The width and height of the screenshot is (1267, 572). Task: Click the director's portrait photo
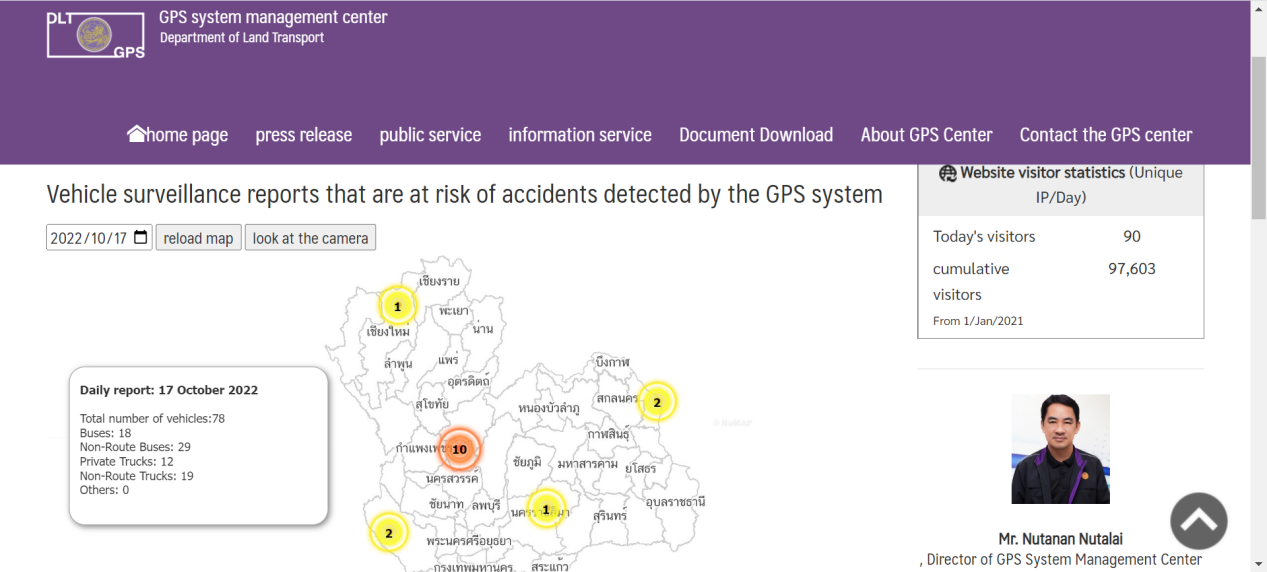pyautogui.click(x=1060, y=449)
